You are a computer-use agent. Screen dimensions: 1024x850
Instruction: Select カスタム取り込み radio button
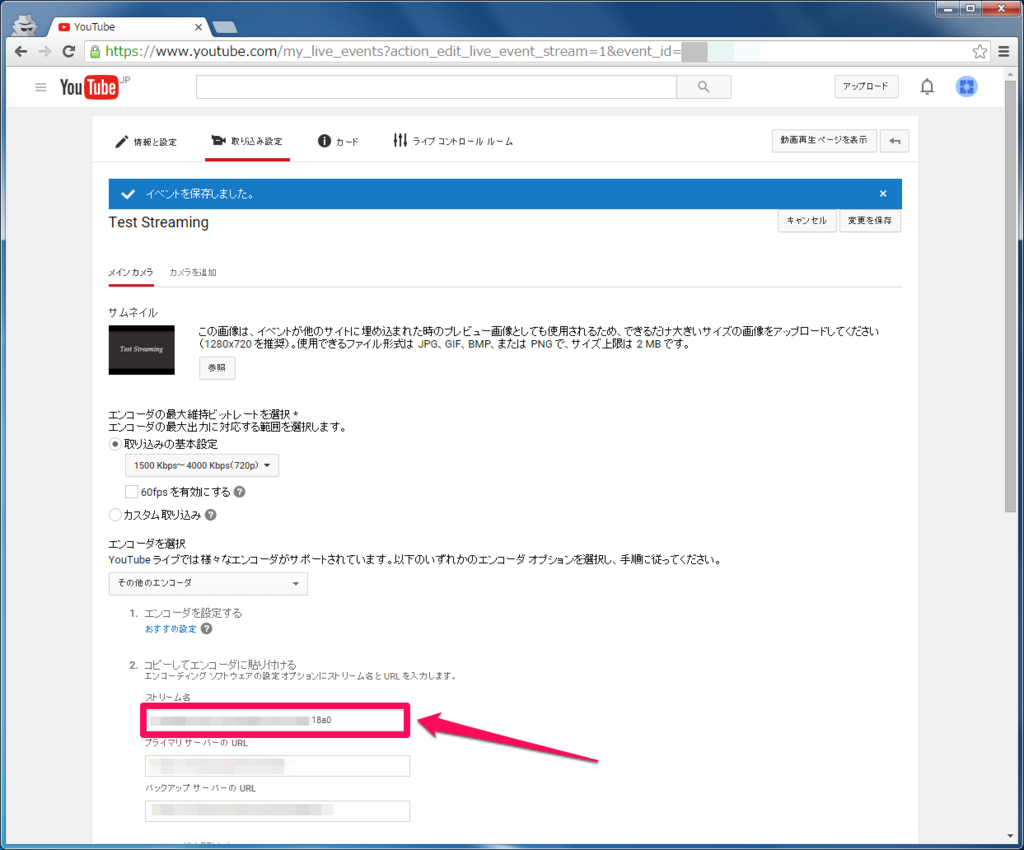115,514
